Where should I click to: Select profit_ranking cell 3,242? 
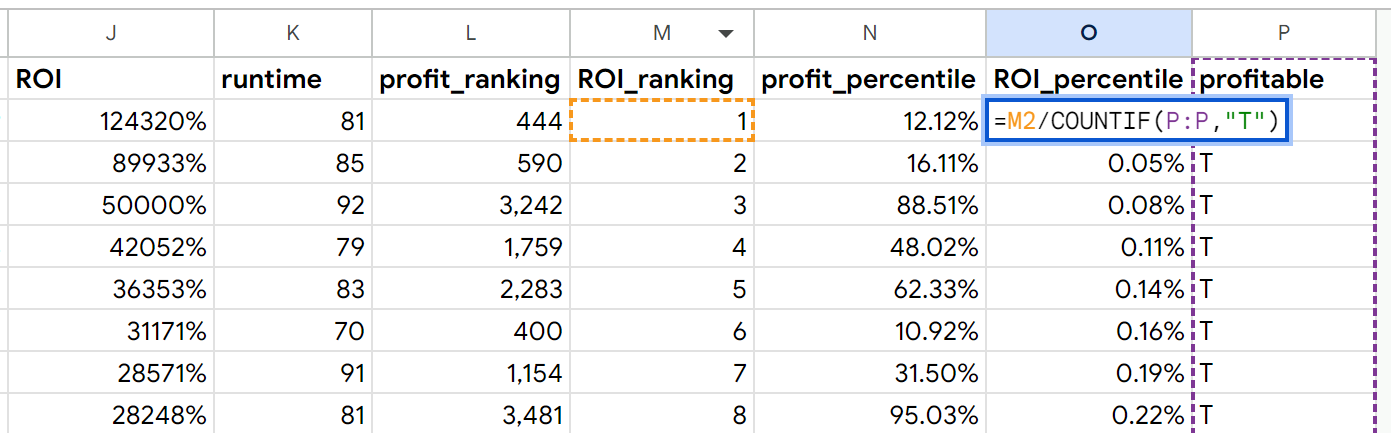470,205
